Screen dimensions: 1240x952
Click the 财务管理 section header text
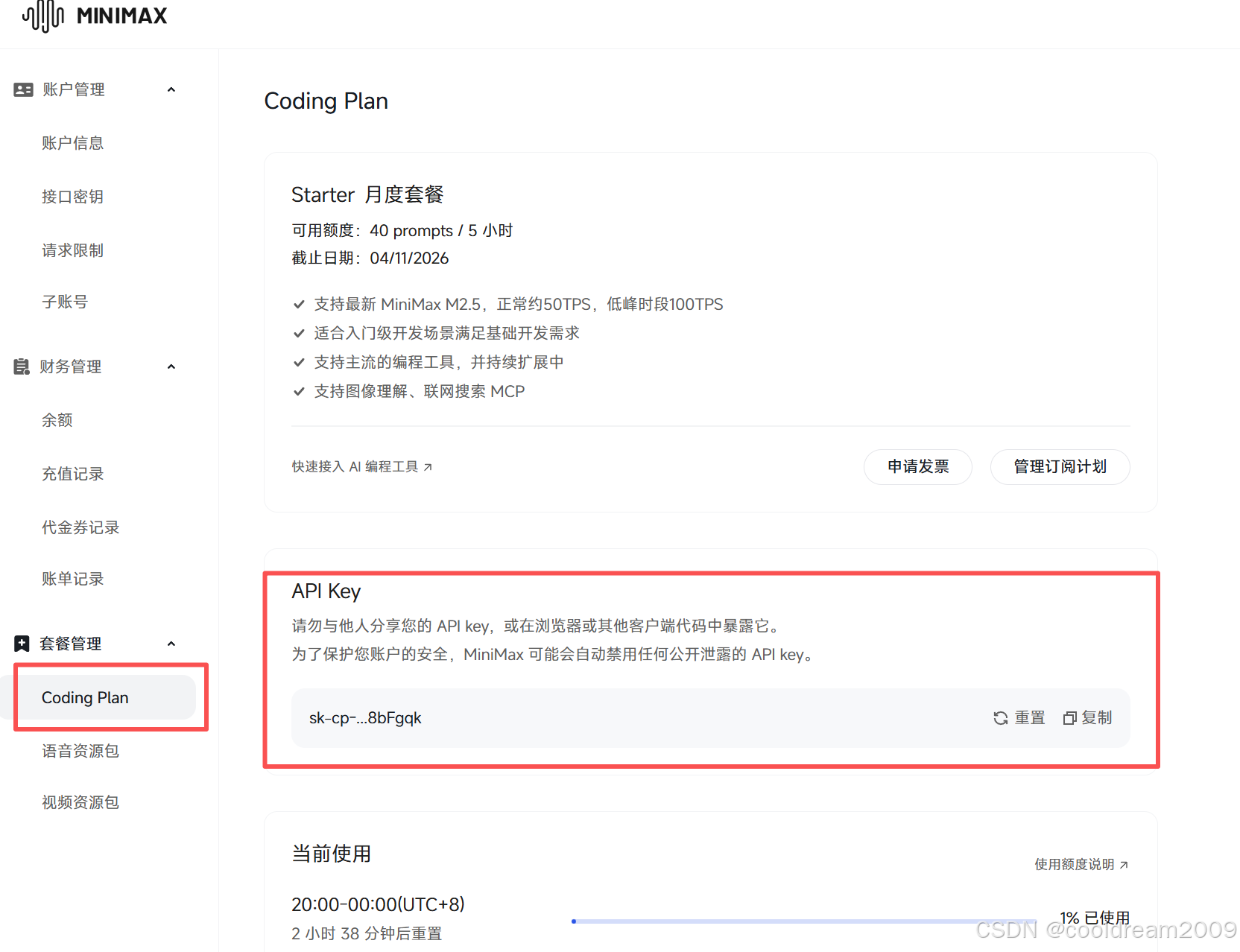tap(71, 366)
